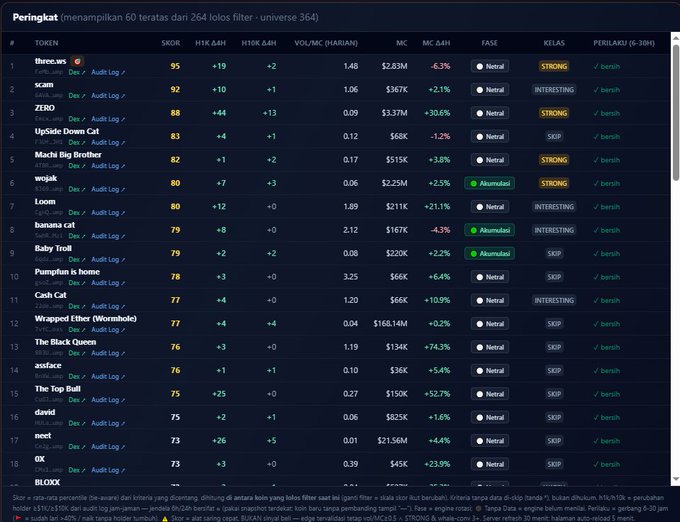This screenshot has height=522, width=680.
Task: Open Dex link for three.ws
Action: [77, 72]
